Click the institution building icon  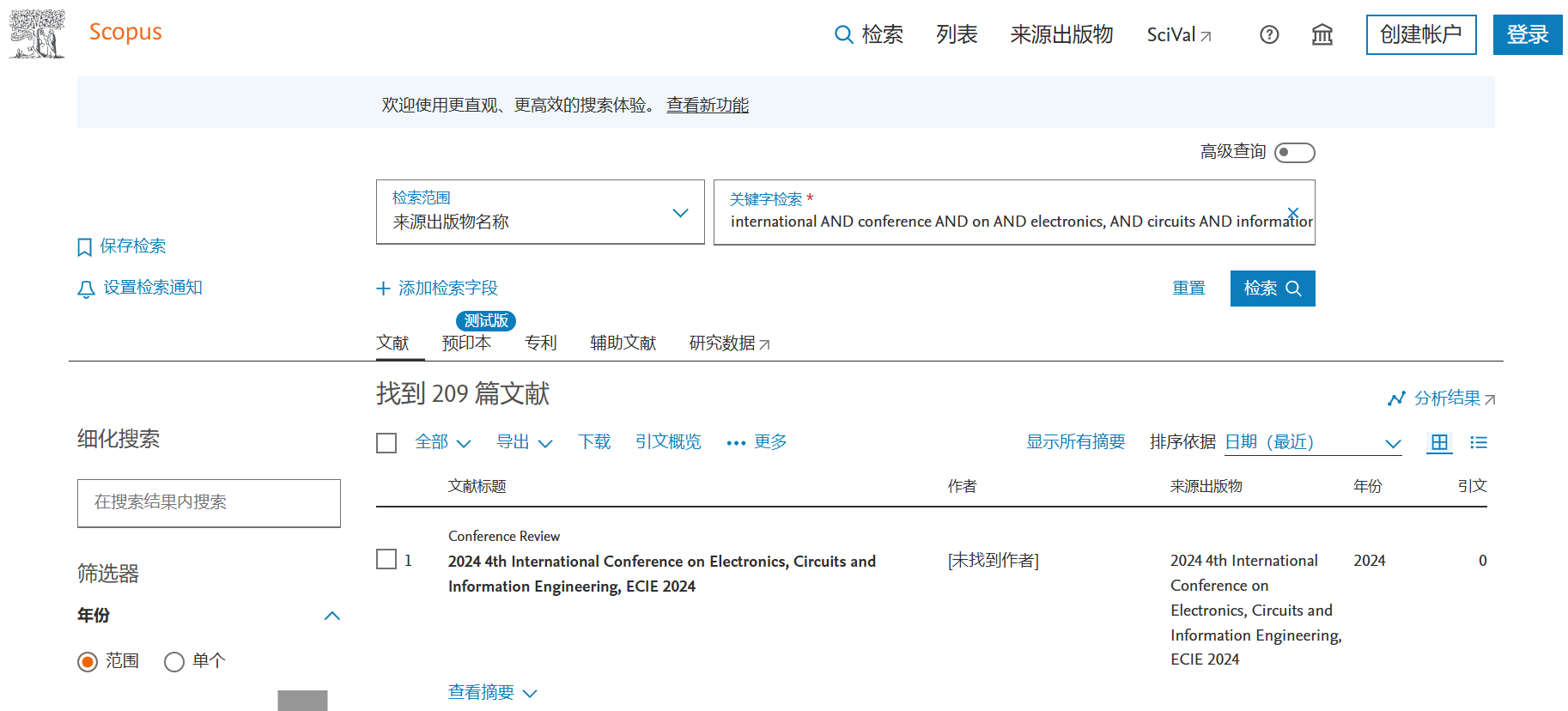(x=1322, y=34)
